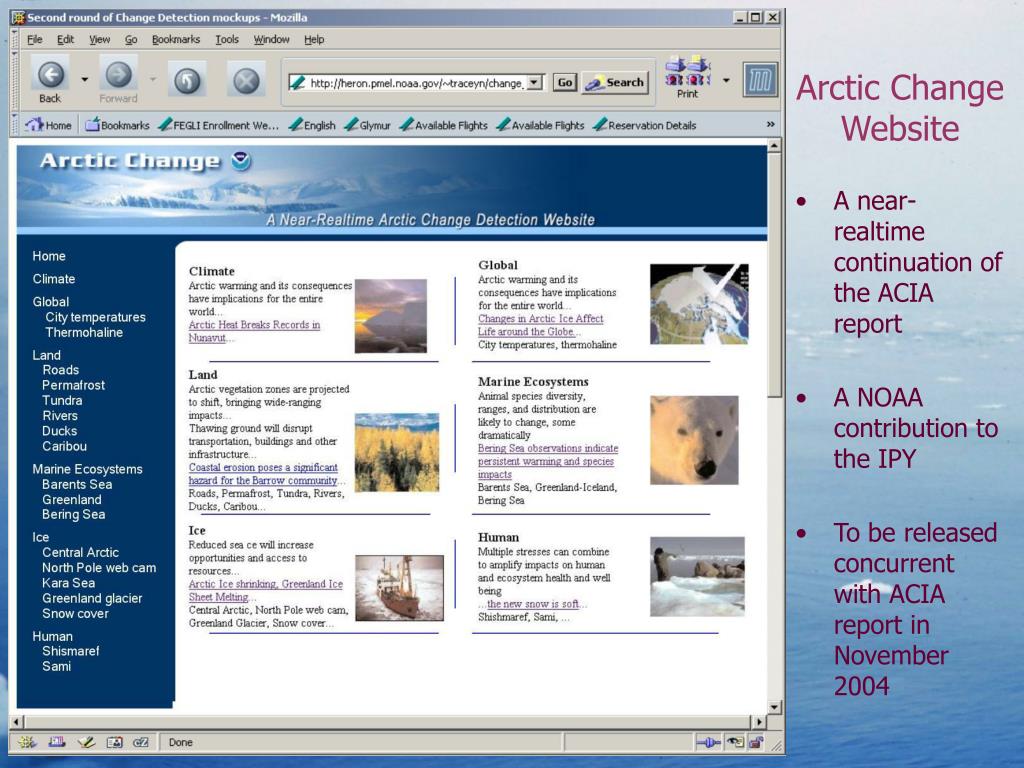The height and width of the screenshot is (768, 1024).
Task: Open the Back button history dropdown arrow
Action: 84,80
